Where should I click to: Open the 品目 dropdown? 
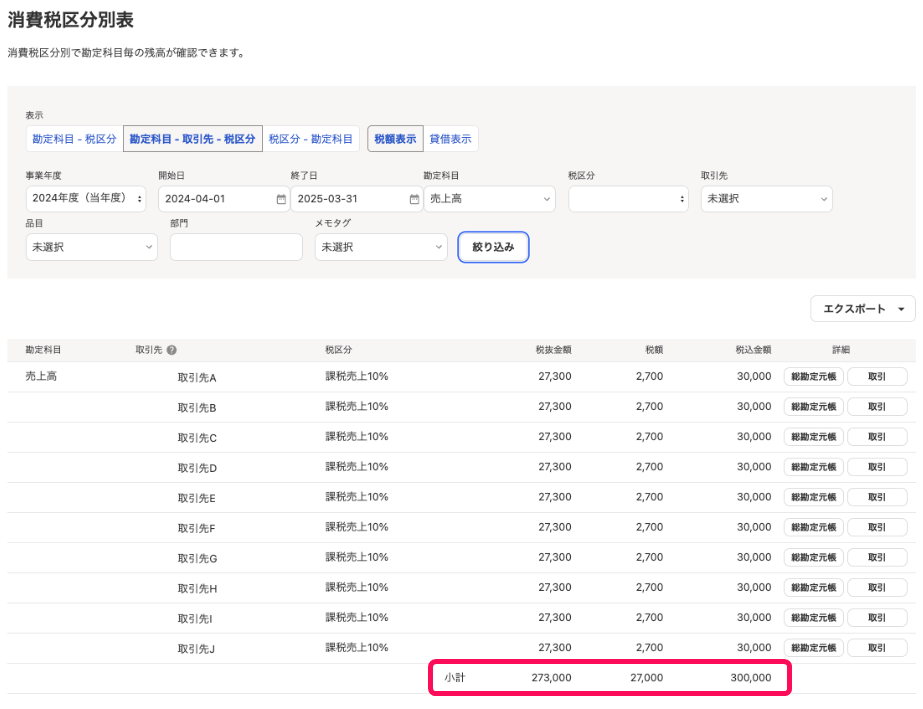[x=91, y=247]
